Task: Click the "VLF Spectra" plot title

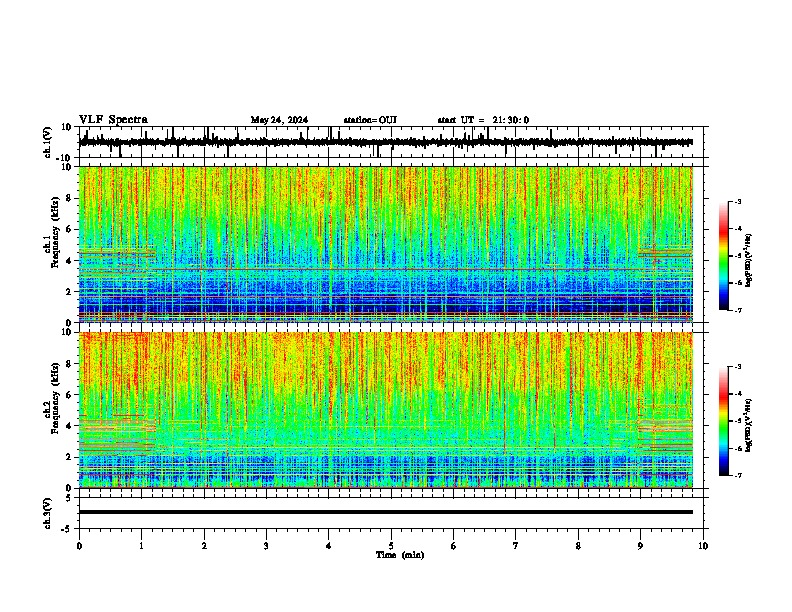Action: coord(113,120)
